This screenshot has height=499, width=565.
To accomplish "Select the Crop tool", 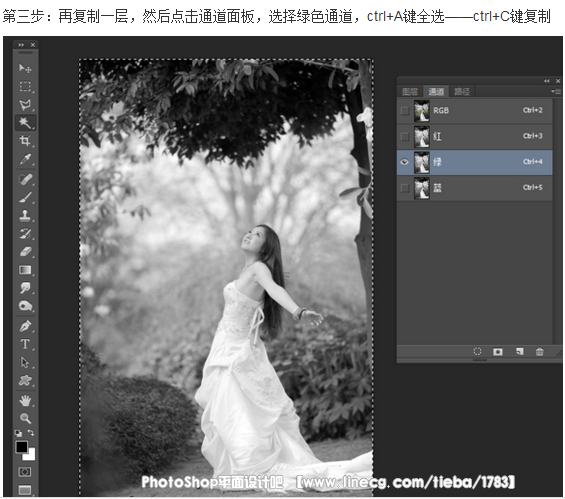I will pyautogui.click(x=25, y=141).
